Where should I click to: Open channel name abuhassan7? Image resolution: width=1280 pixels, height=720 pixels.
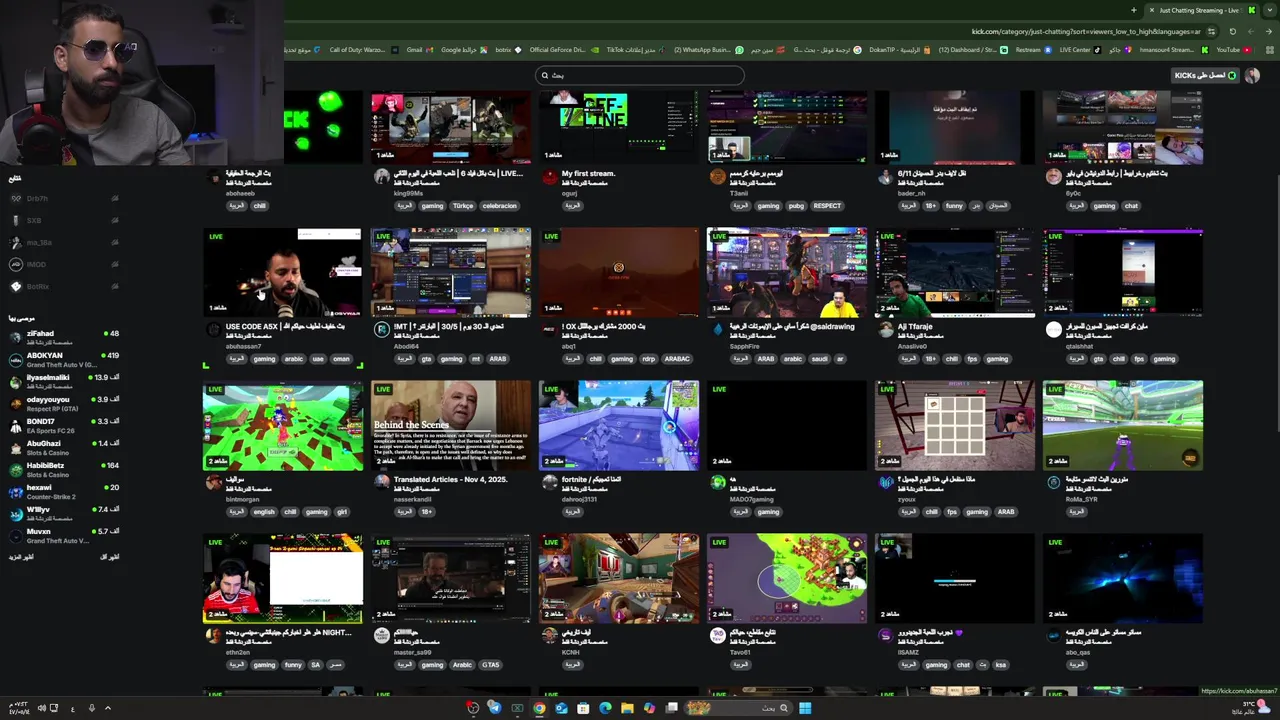[x=243, y=346]
